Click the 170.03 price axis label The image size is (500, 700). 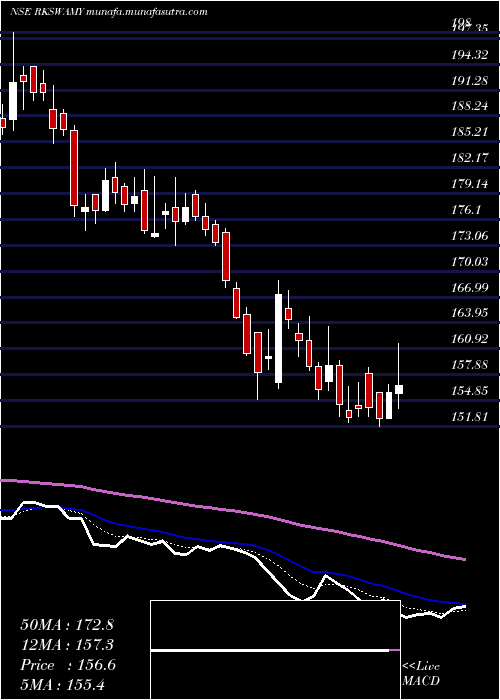[x=469, y=261]
